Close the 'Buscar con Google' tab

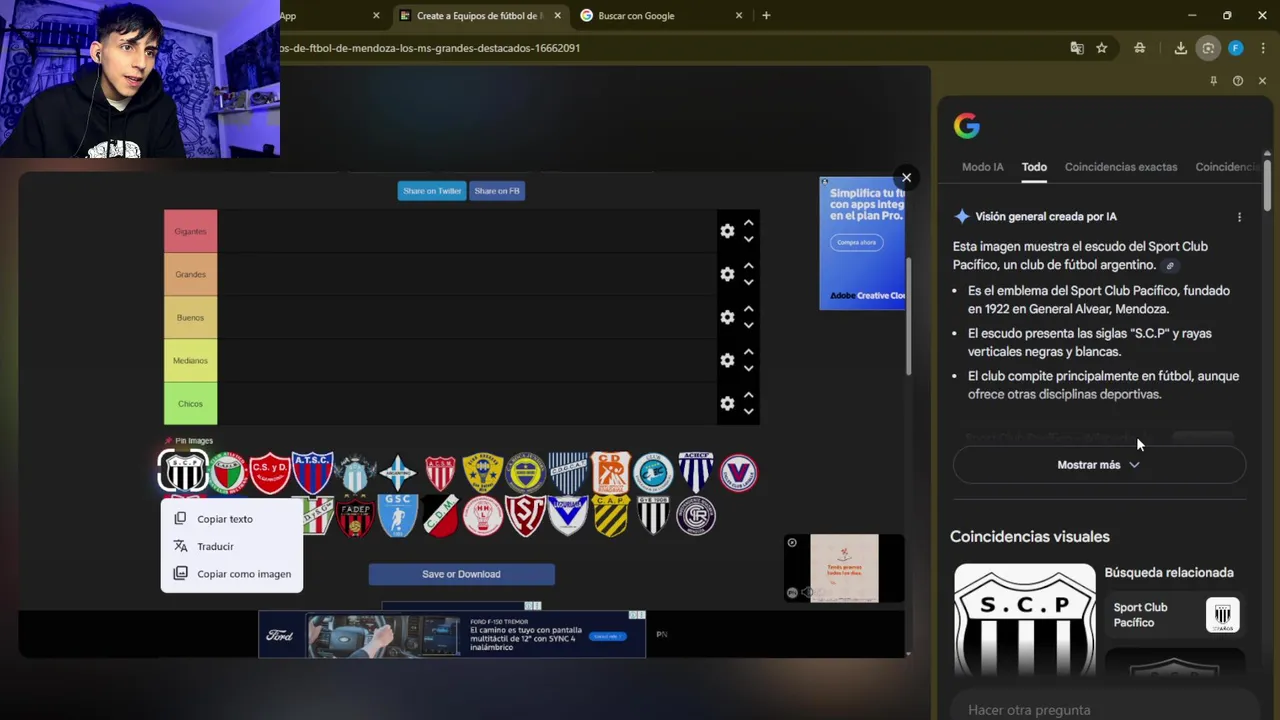coord(739,16)
